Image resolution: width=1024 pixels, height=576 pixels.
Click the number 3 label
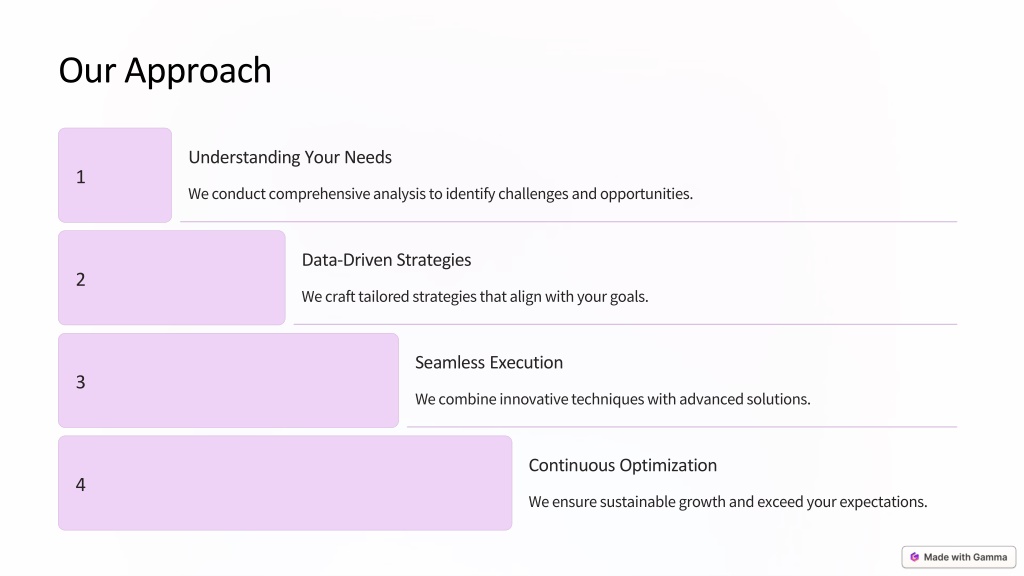(x=80, y=382)
